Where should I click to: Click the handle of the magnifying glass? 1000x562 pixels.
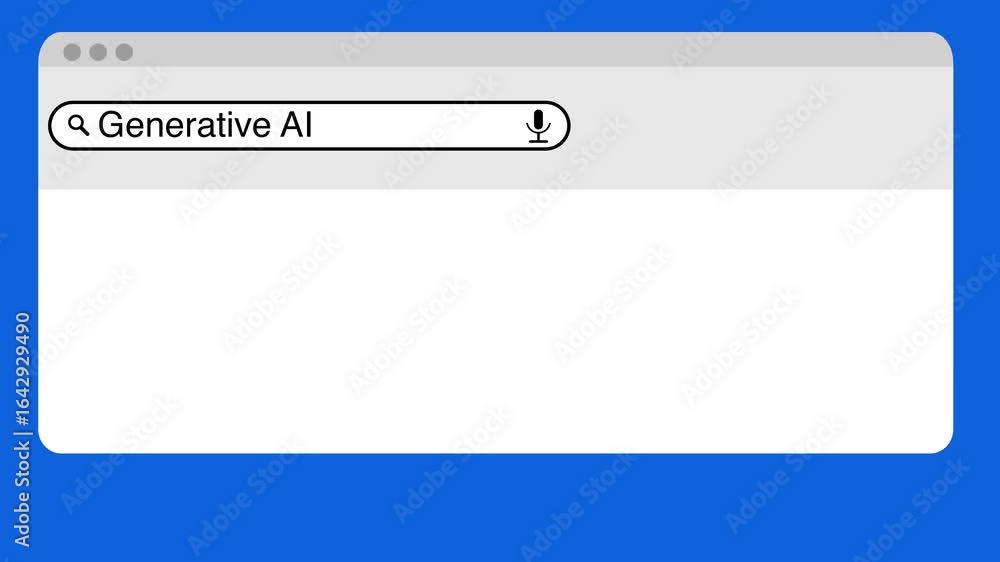click(84, 131)
